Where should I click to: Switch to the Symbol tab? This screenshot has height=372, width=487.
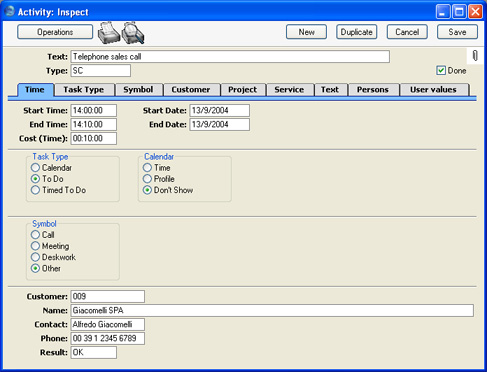(x=139, y=90)
